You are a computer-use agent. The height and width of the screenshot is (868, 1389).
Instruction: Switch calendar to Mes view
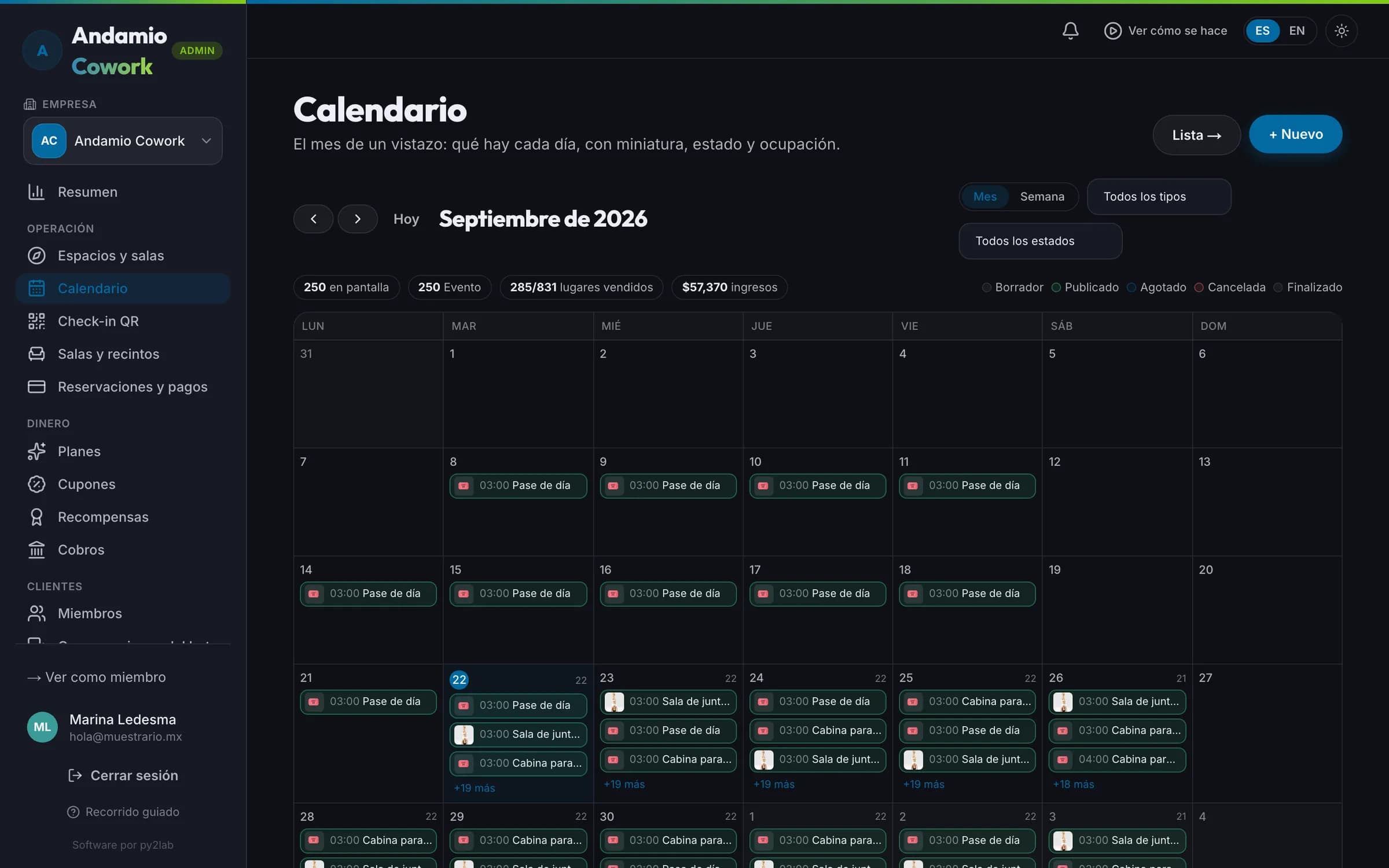click(x=985, y=197)
